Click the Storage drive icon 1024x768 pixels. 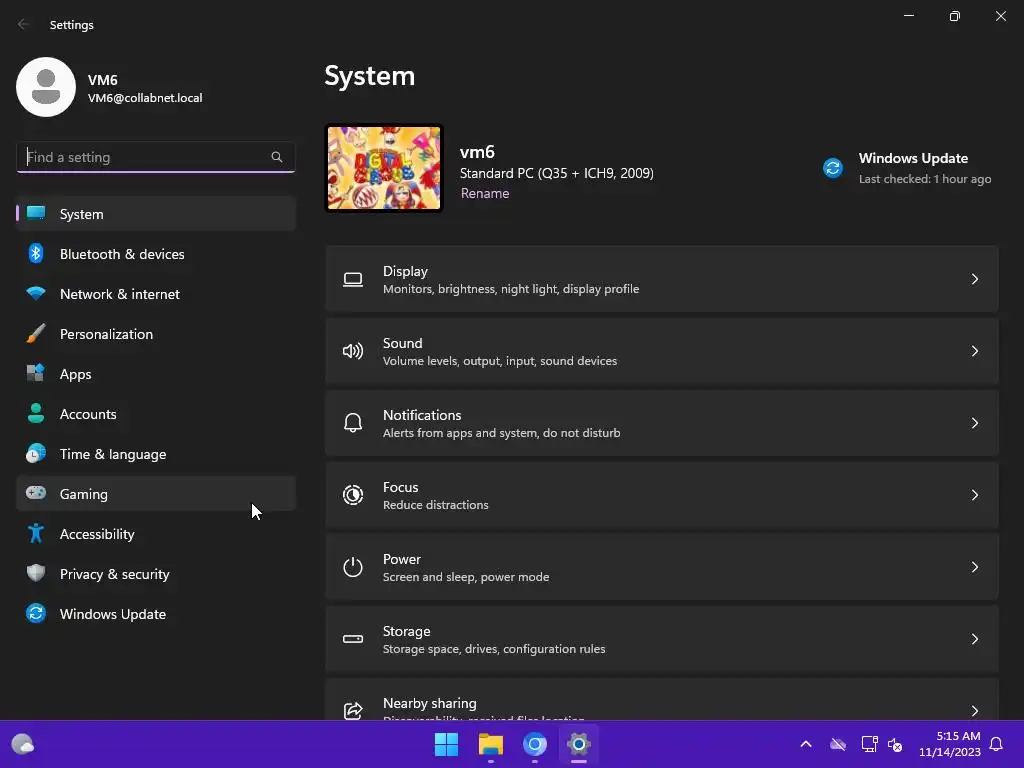click(353, 639)
